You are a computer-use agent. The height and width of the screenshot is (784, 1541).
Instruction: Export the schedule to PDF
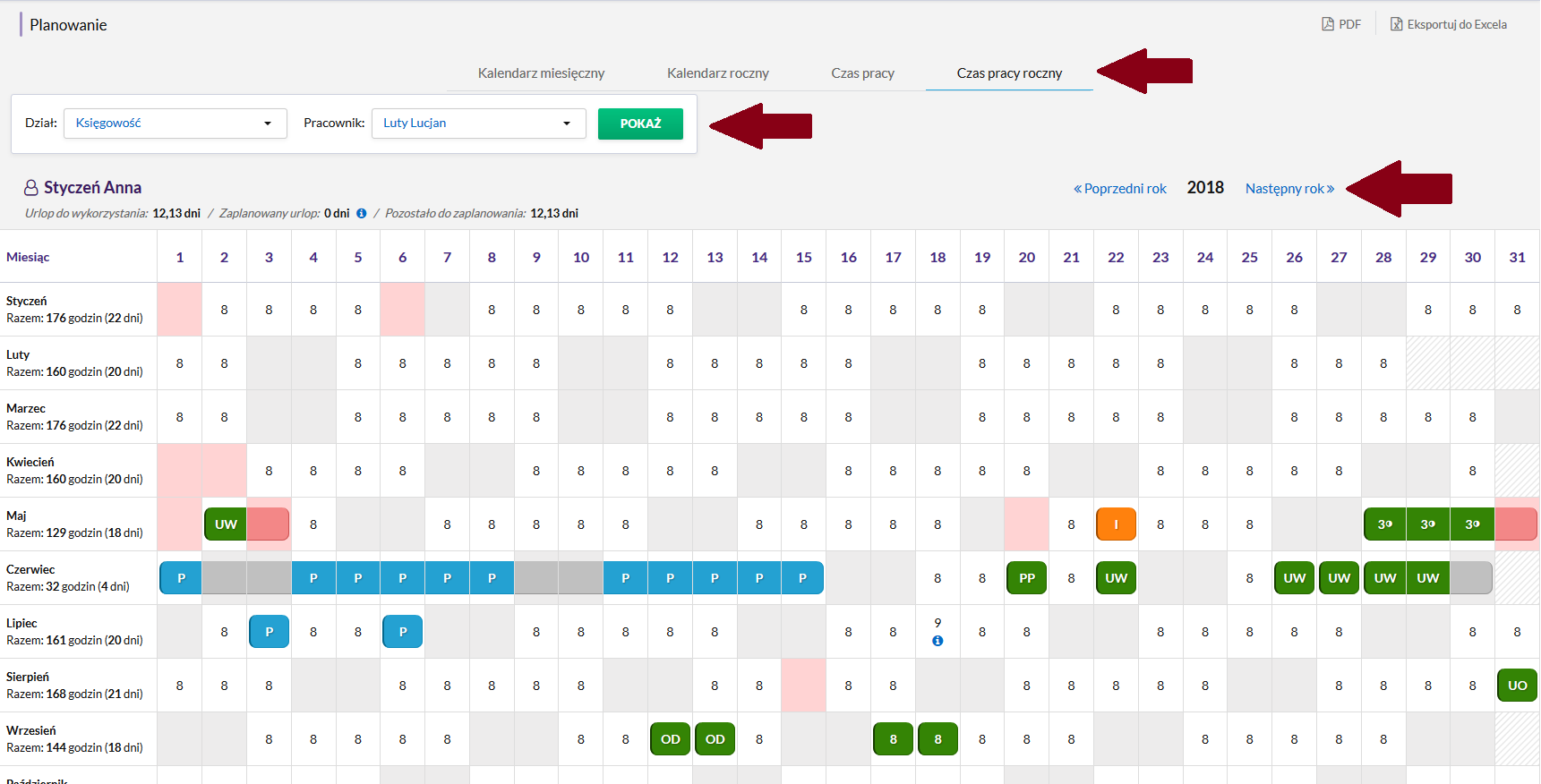1341,24
